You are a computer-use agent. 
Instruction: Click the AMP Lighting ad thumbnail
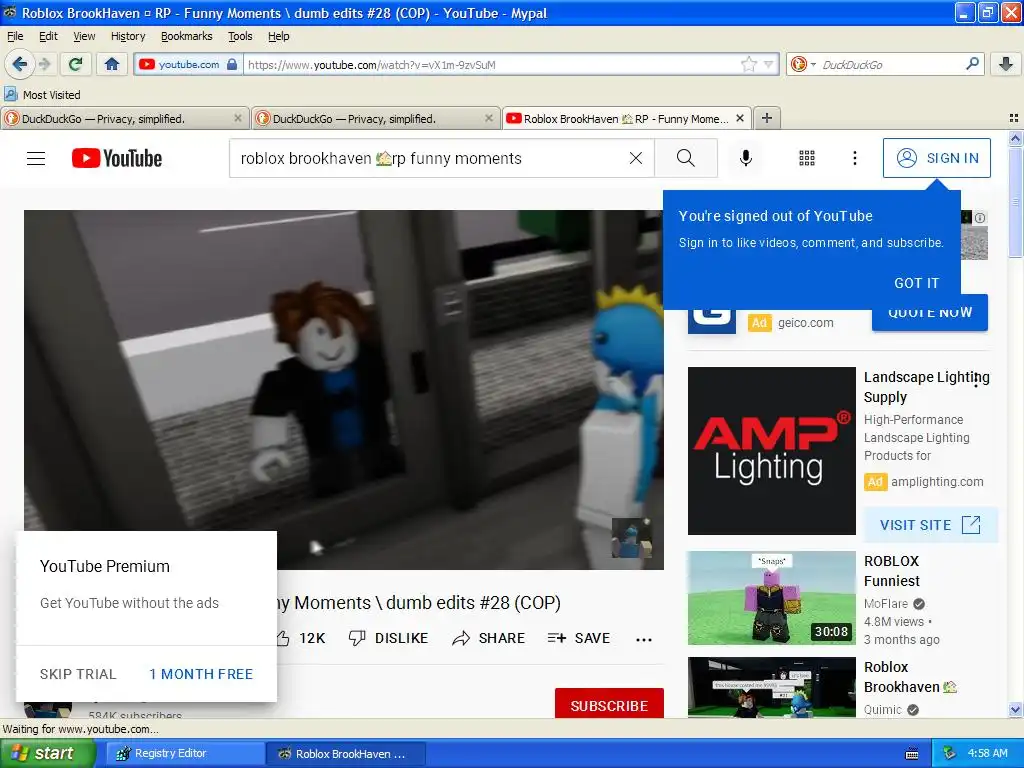[x=771, y=451]
